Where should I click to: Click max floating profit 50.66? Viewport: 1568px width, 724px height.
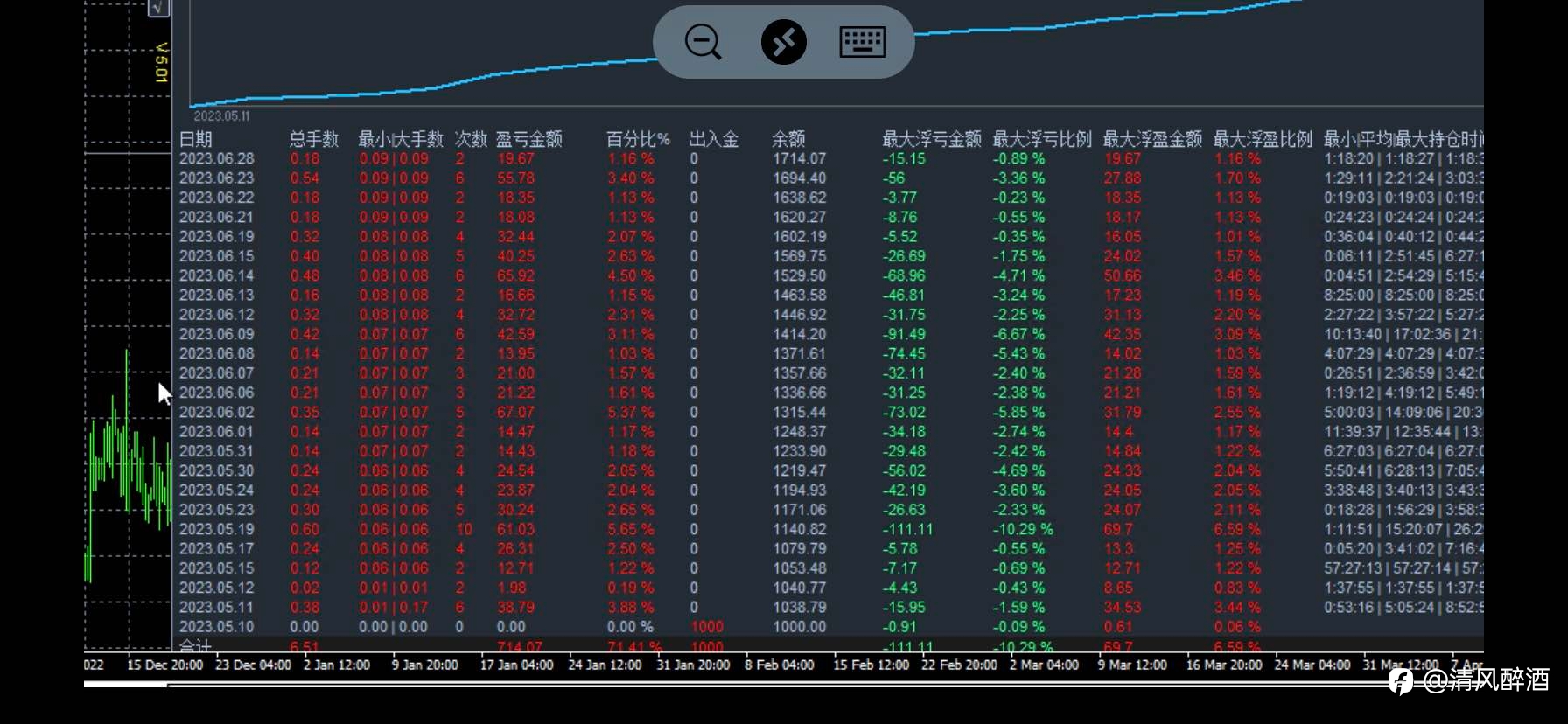tap(1123, 275)
